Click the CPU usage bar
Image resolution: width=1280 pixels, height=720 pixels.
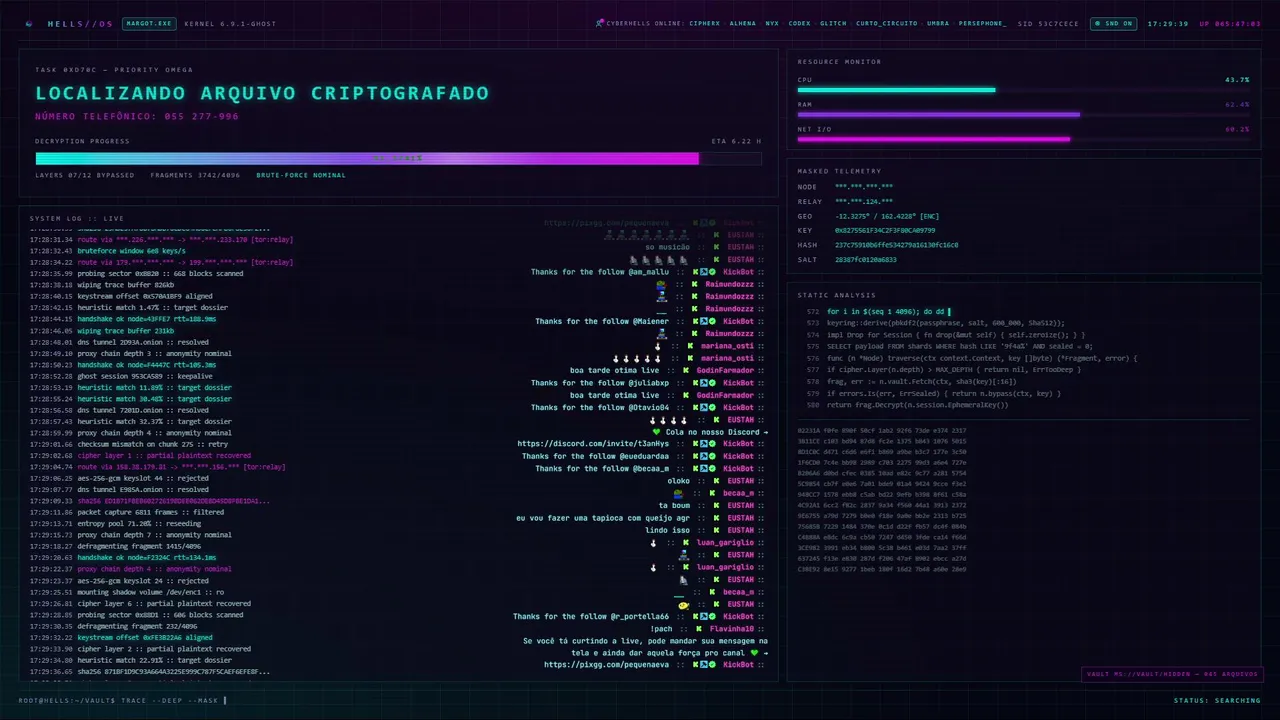tap(1023, 90)
